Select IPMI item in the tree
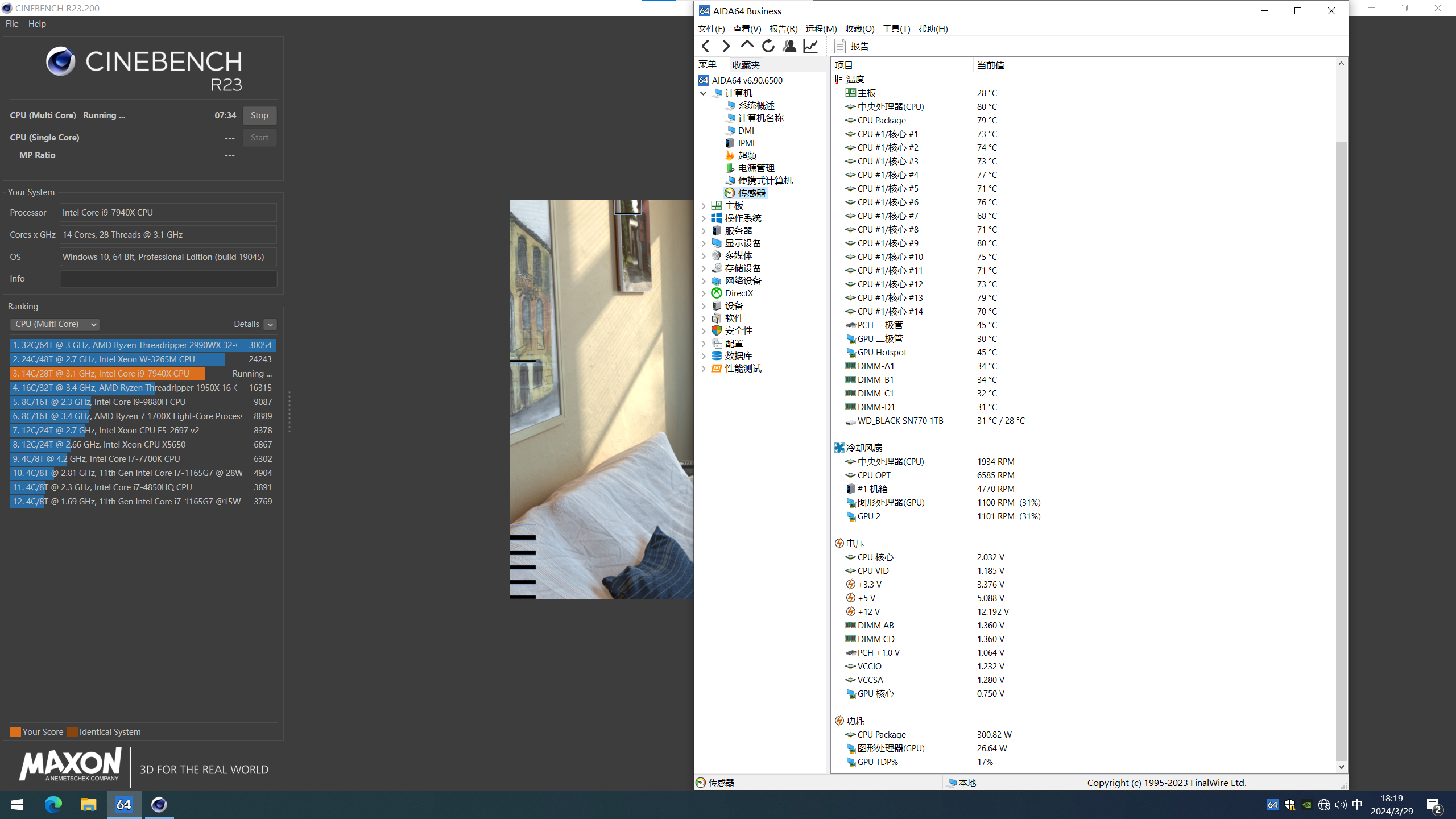This screenshot has width=1456, height=819. point(740,143)
